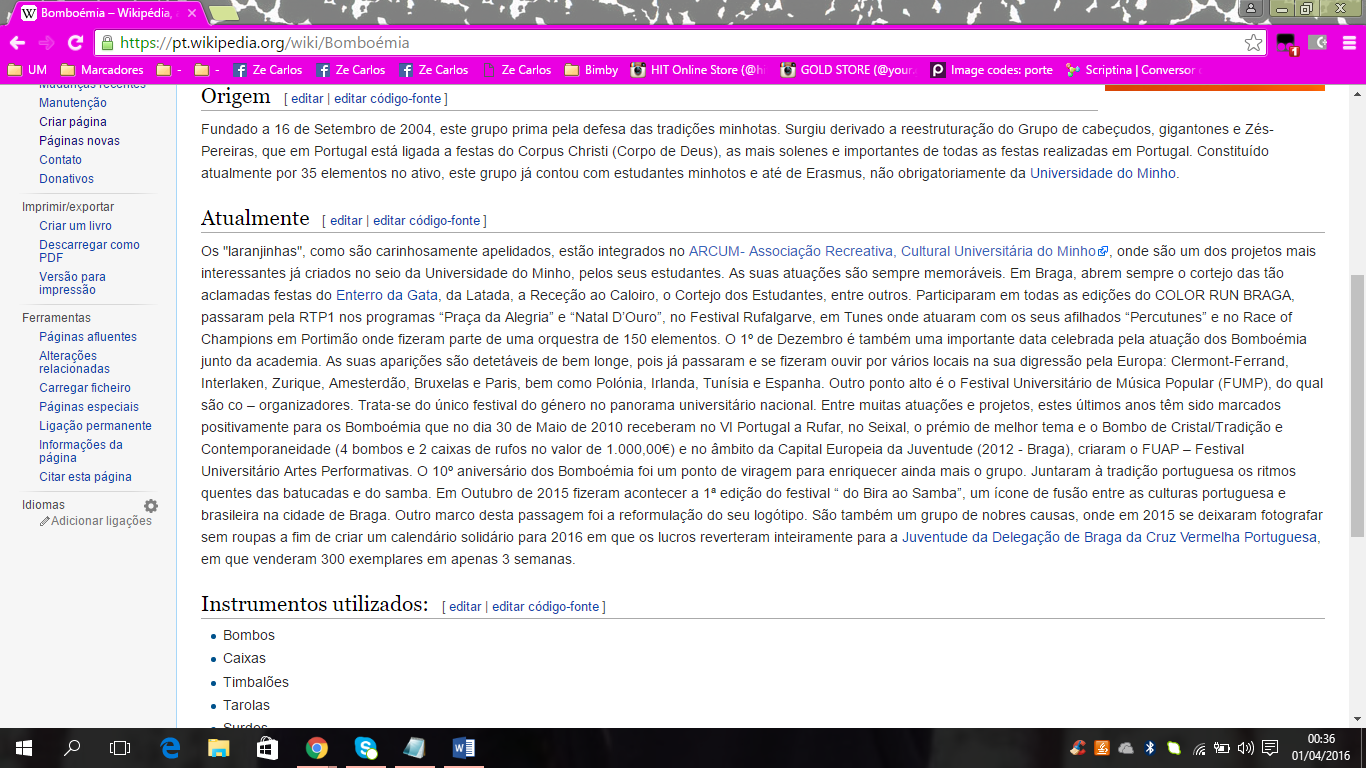The image size is (1366, 768).
Task: Click the gear icon next to Idiomas
Action: pyautogui.click(x=151, y=506)
